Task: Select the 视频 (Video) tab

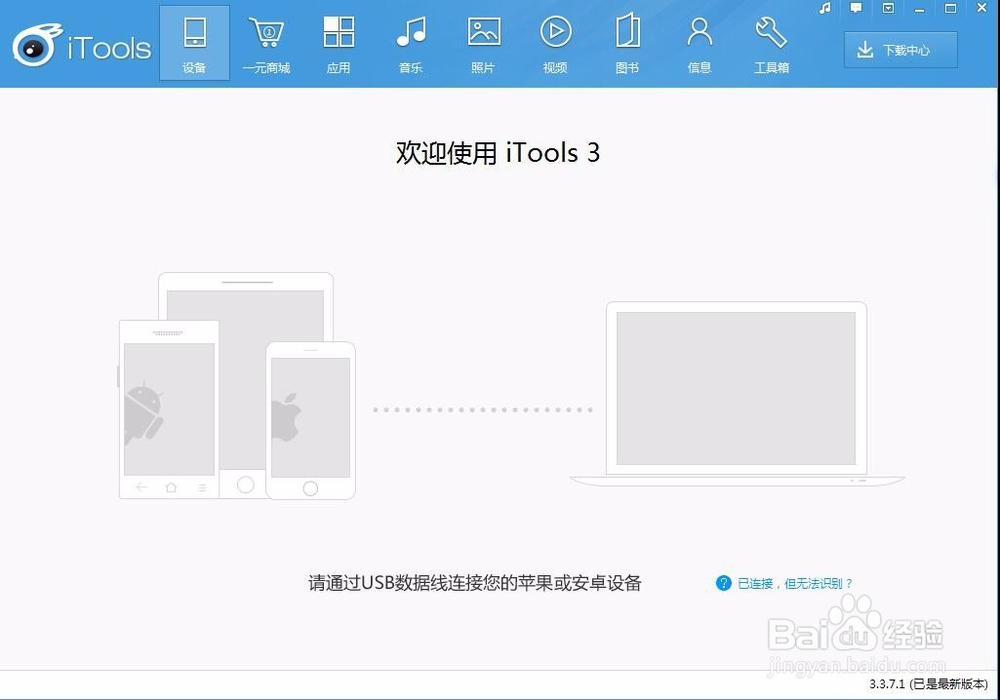Action: pyautogui.click(x=555, y=43)
